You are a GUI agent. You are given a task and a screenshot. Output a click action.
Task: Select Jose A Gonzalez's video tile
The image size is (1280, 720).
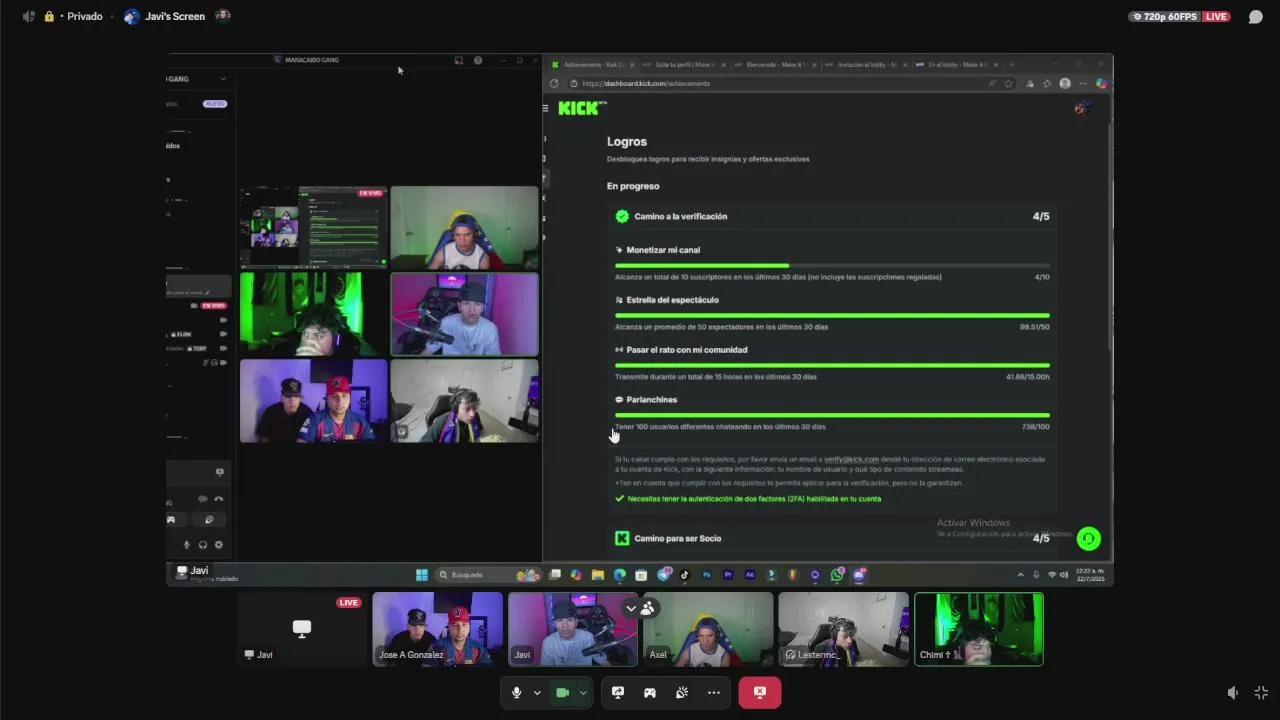click(438, 629)
